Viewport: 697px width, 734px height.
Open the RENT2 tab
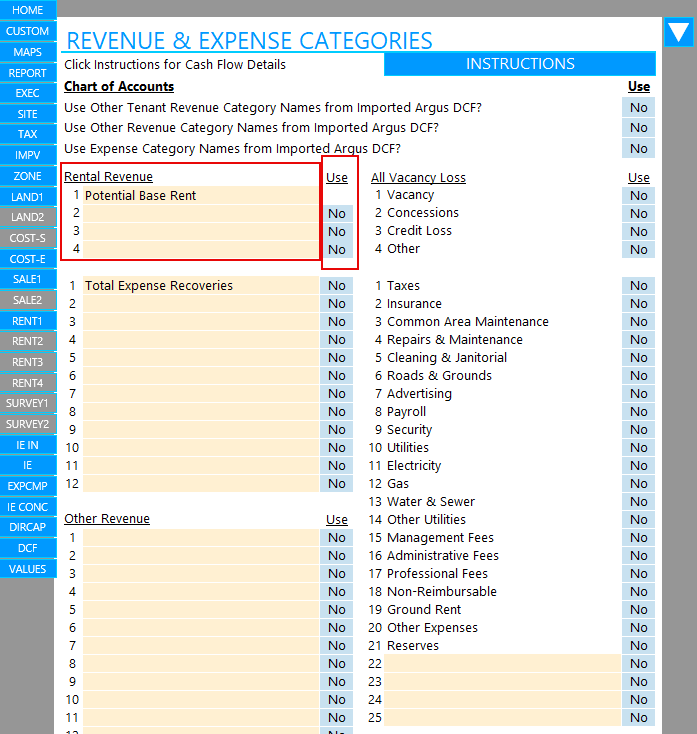tap(28, 341)
